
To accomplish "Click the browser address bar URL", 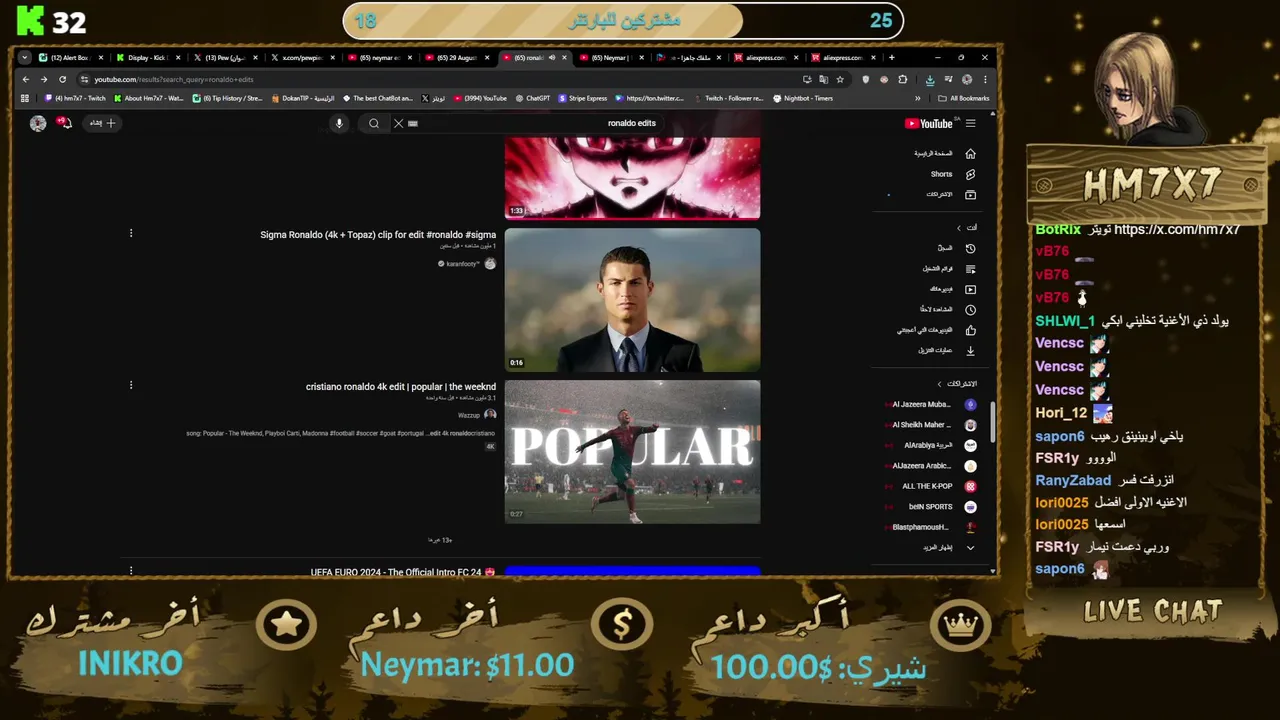I will click(x=174, y=79).
